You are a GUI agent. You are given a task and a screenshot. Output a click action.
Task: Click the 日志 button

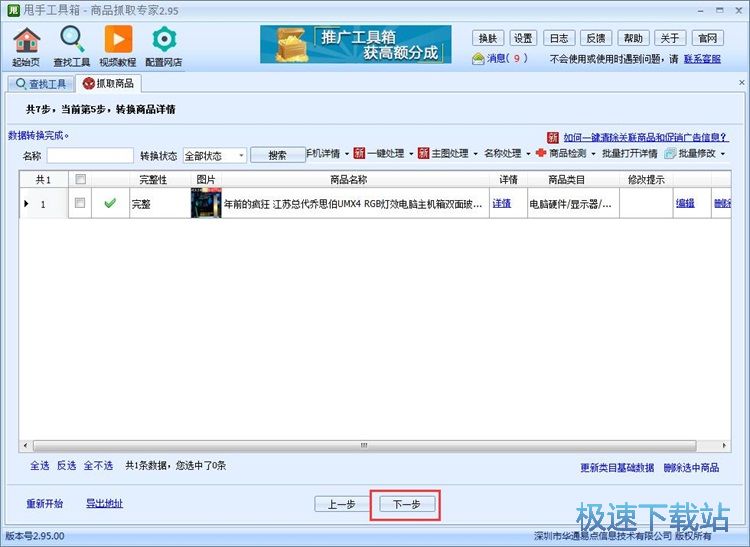point(559,38)
